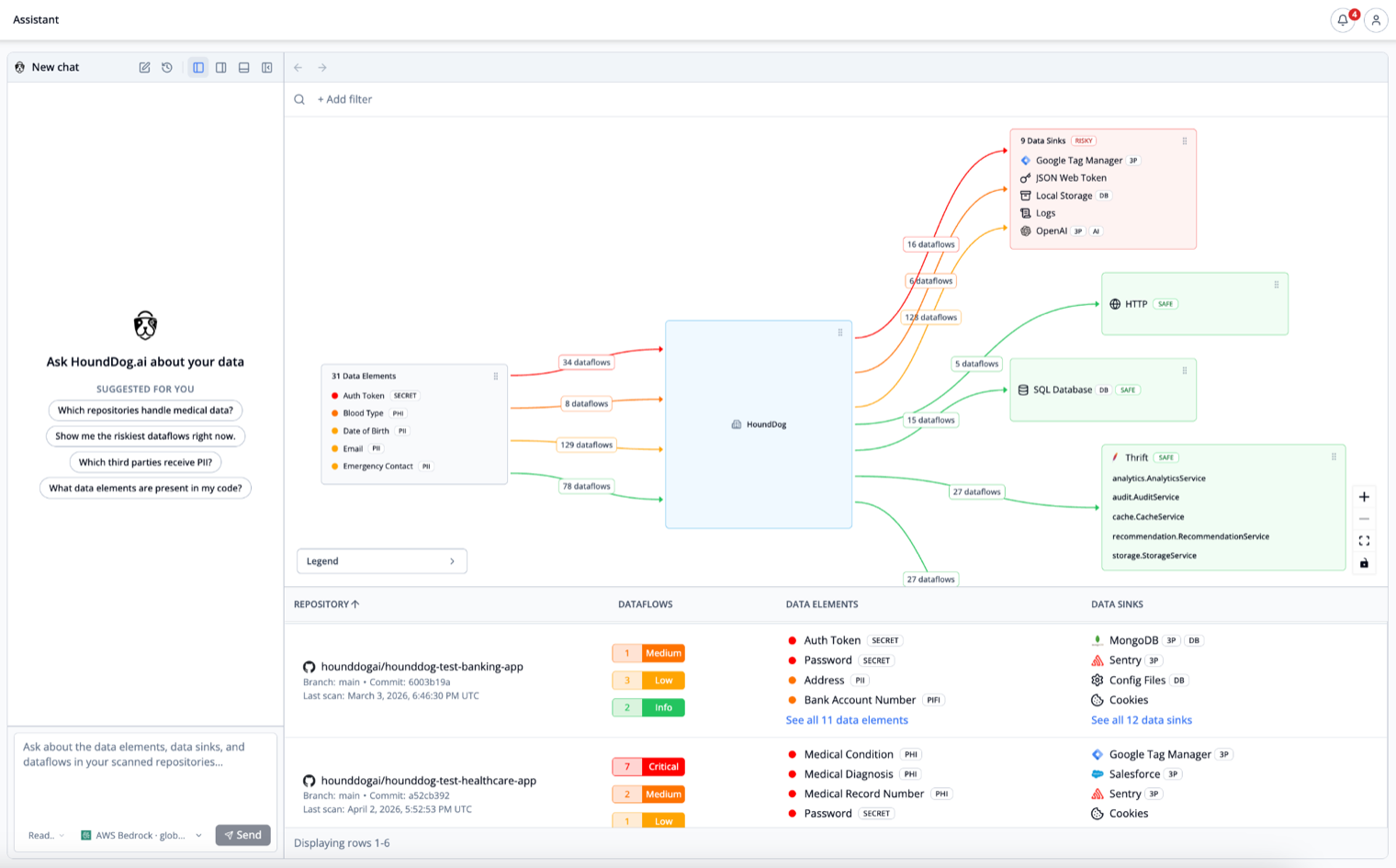Select audit.AuditService in Thrift node
Image resolution: width=1396 pixels, height=868 pixels.
1145,497
